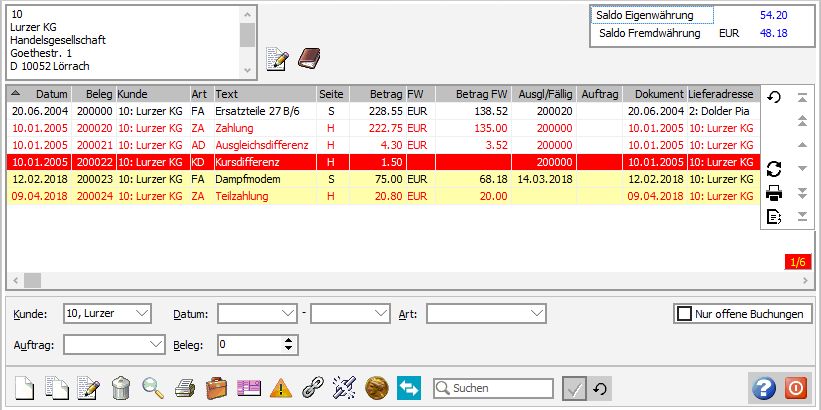
Task: Click the trash can delete icon
Action: 120,388
